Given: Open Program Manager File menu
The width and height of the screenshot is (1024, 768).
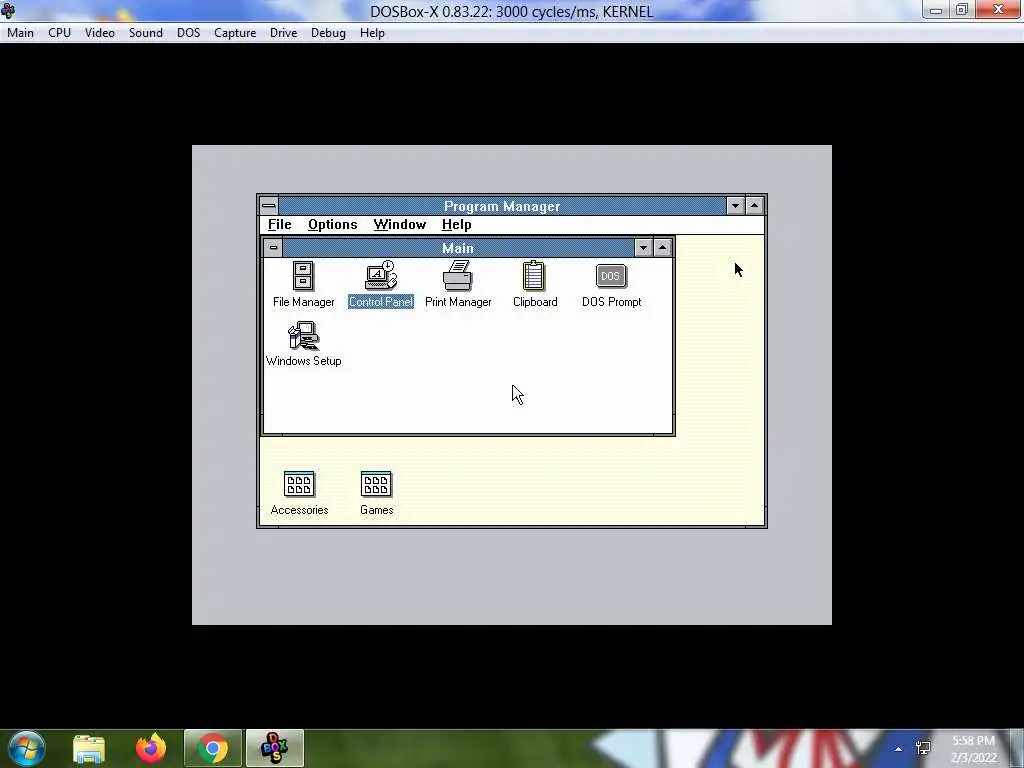Looking at the screenshot, I should coord(280,225).
